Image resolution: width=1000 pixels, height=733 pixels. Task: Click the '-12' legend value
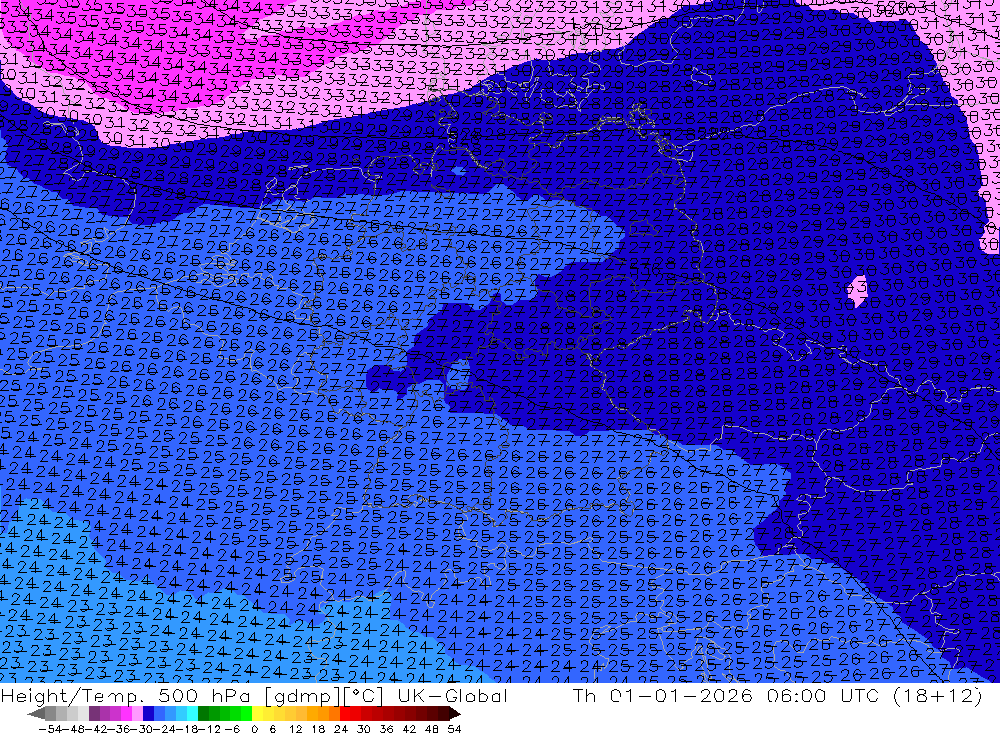tap(209, 729)
